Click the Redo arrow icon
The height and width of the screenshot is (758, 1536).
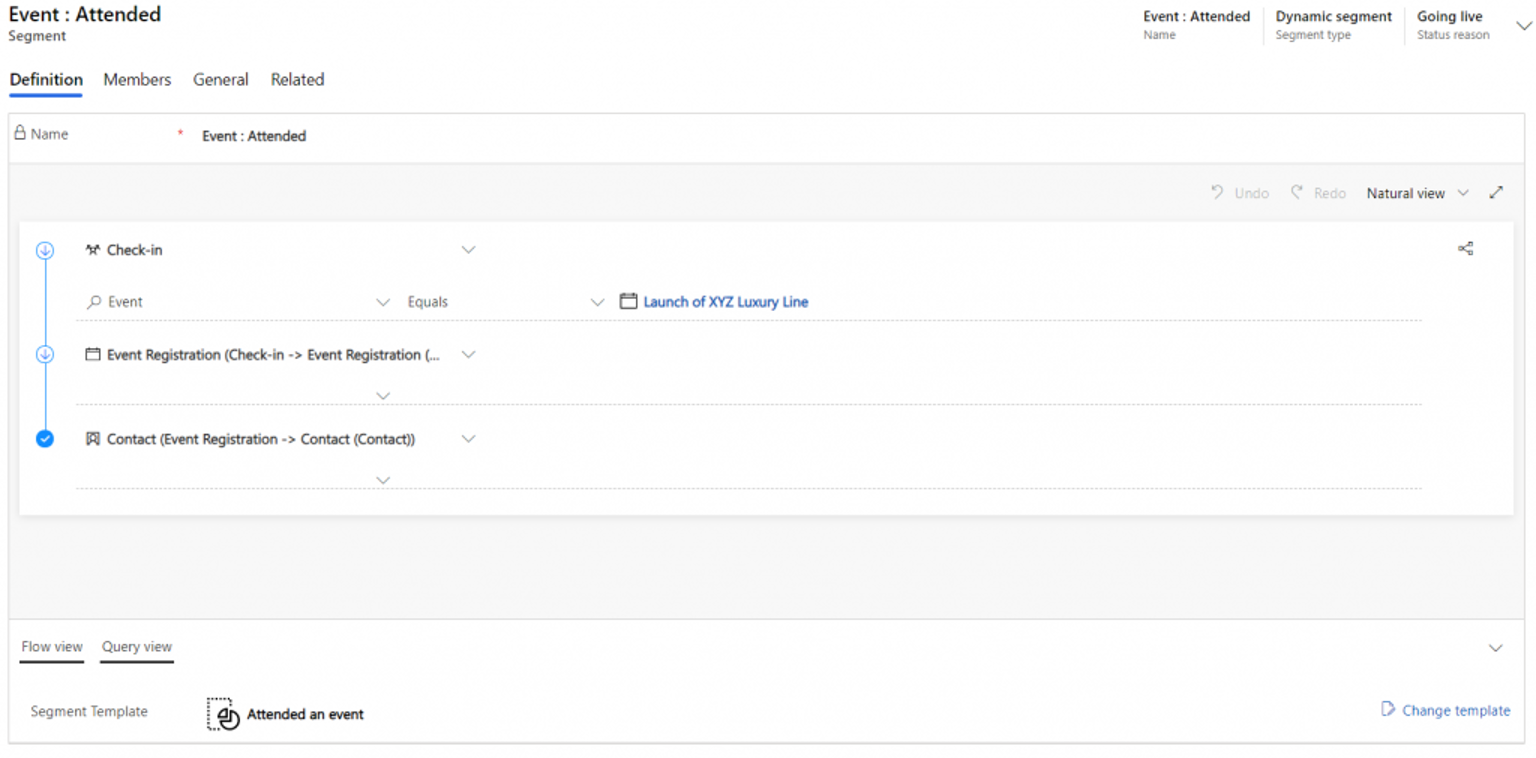tap(1296, 192)
